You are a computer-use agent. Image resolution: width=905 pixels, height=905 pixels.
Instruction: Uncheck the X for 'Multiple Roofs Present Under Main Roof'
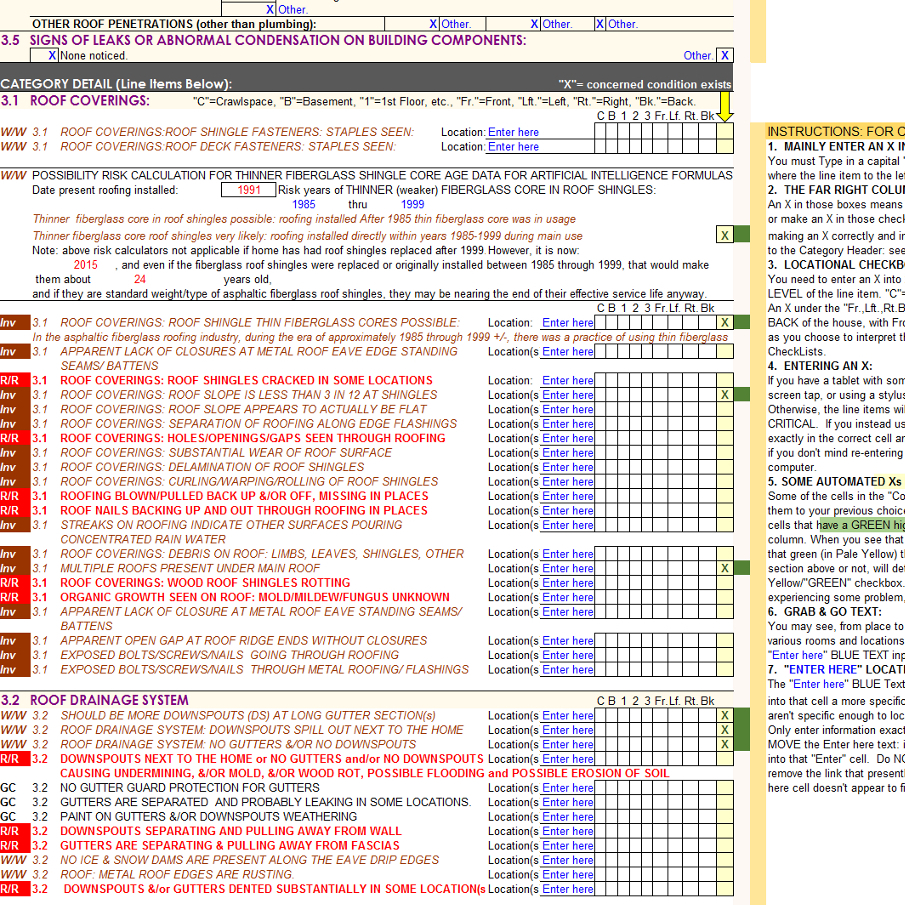point(724,569)
